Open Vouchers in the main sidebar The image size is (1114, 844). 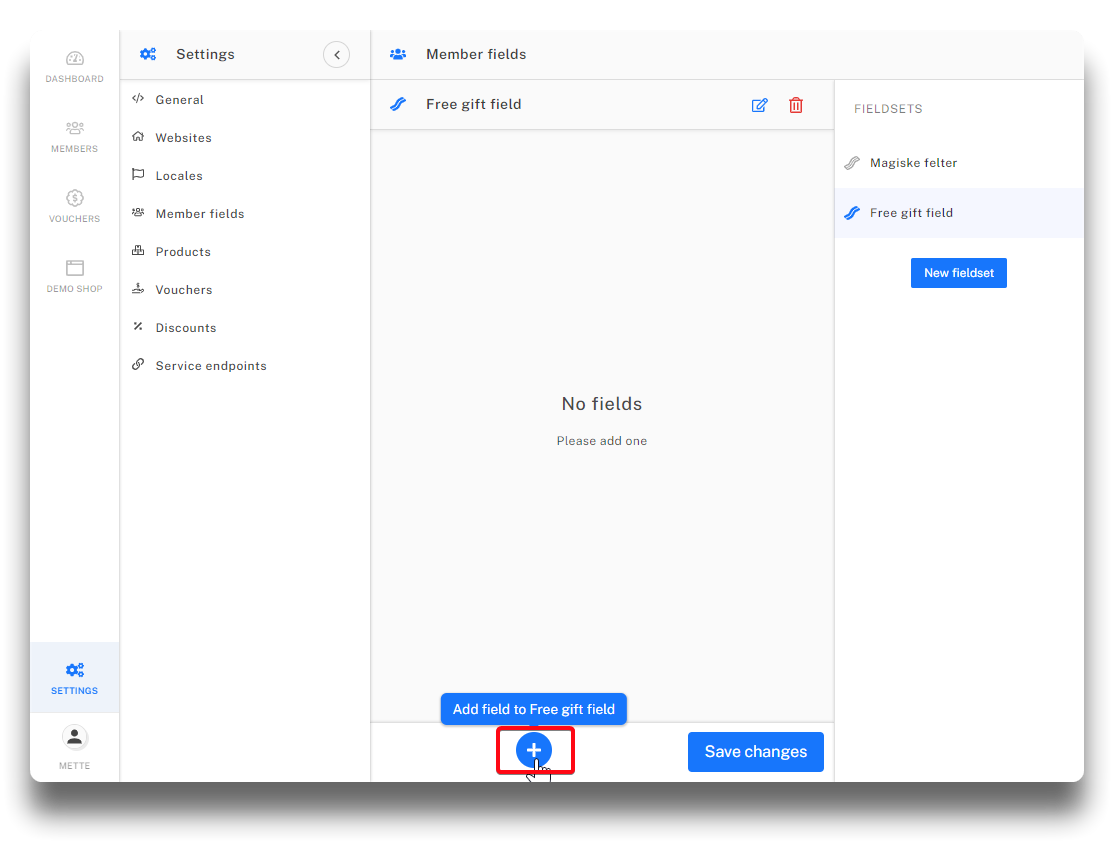coord(75,207)
